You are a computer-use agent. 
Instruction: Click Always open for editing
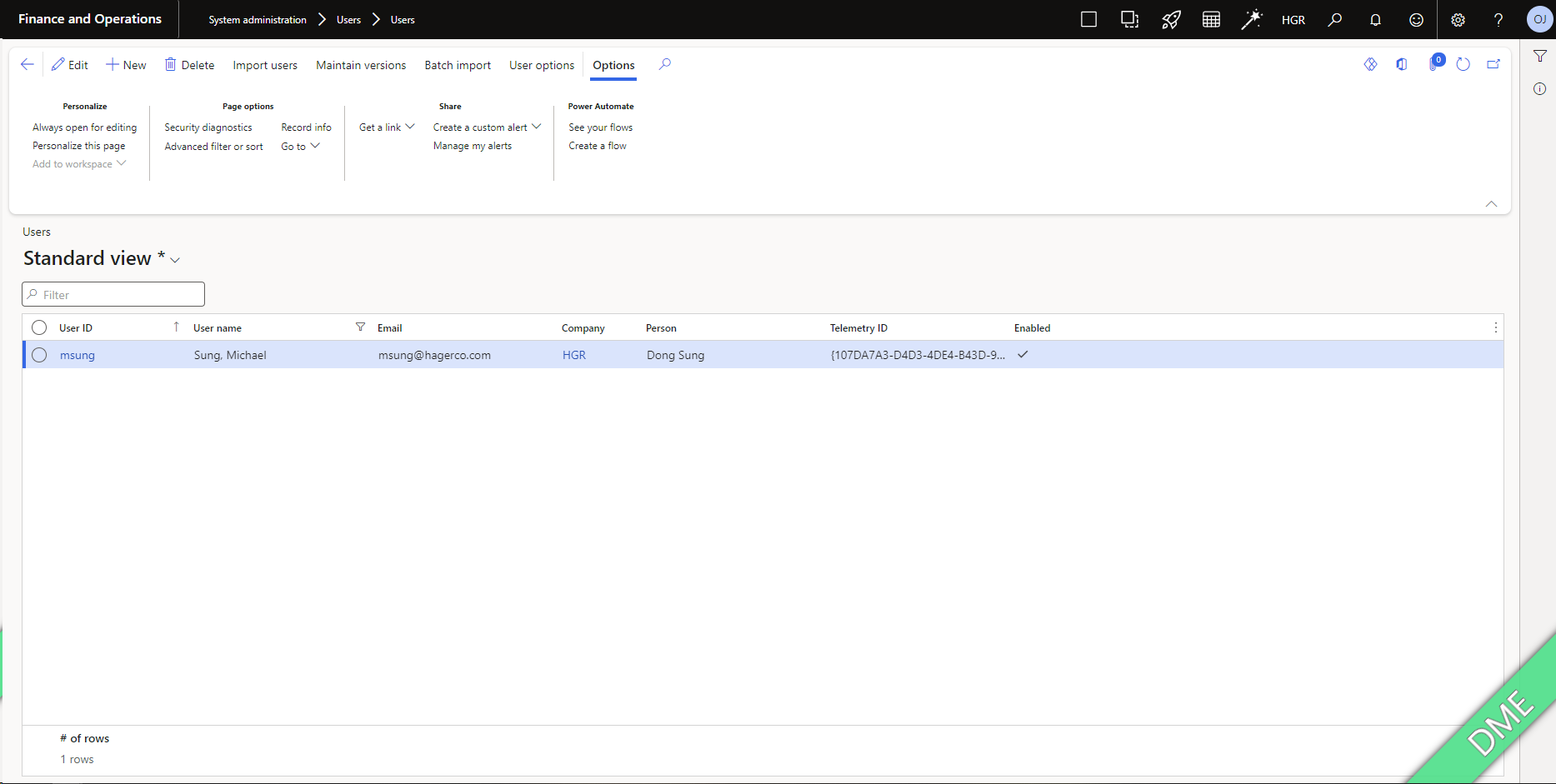85,127
